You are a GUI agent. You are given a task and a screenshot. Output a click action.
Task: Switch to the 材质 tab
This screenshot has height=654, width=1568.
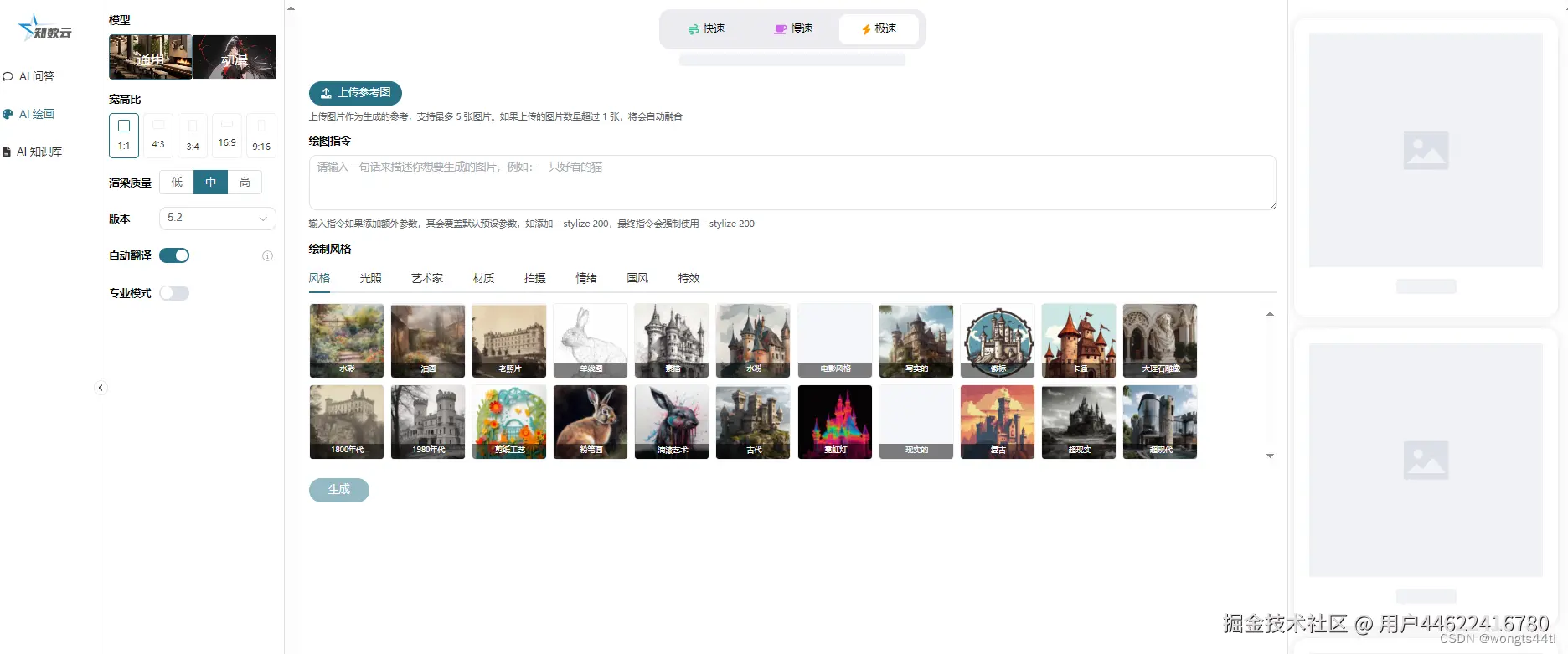(x=483, y=278)
